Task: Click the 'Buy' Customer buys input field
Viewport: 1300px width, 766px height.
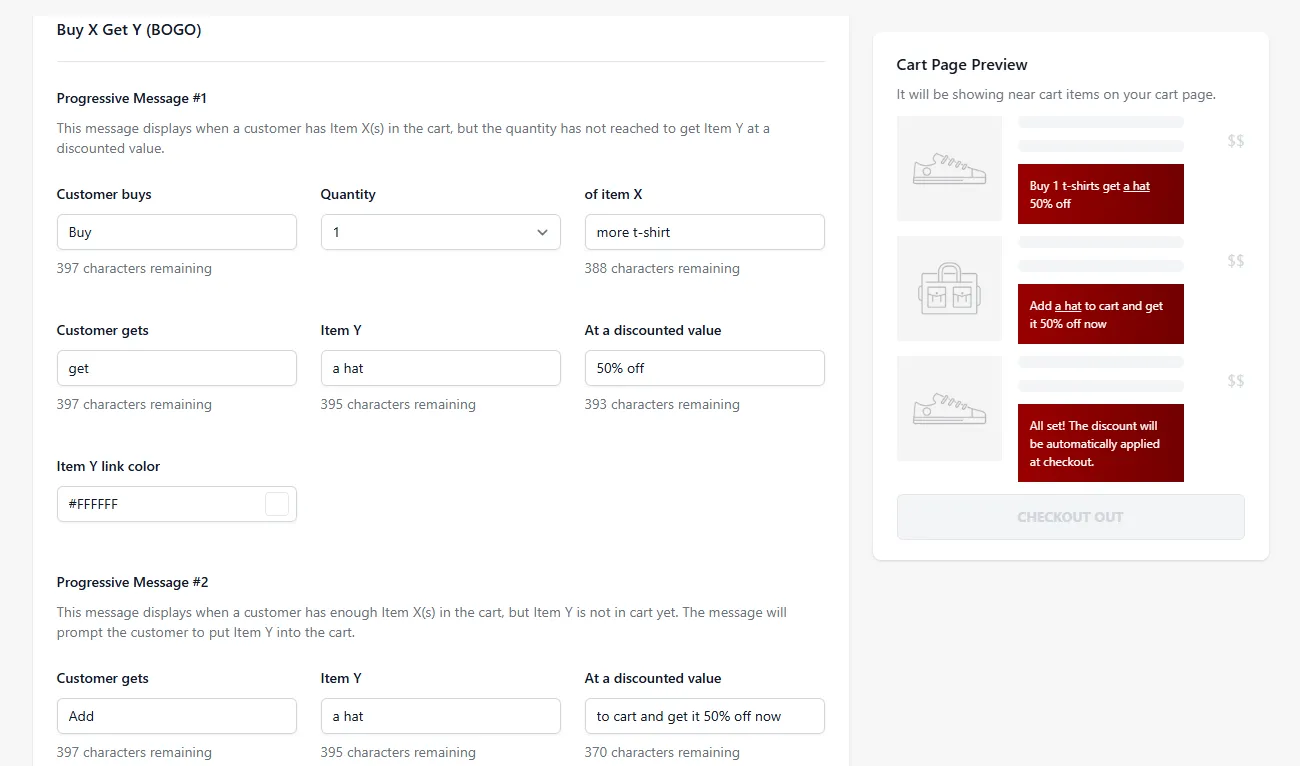Action: click(x=177, y=232)
